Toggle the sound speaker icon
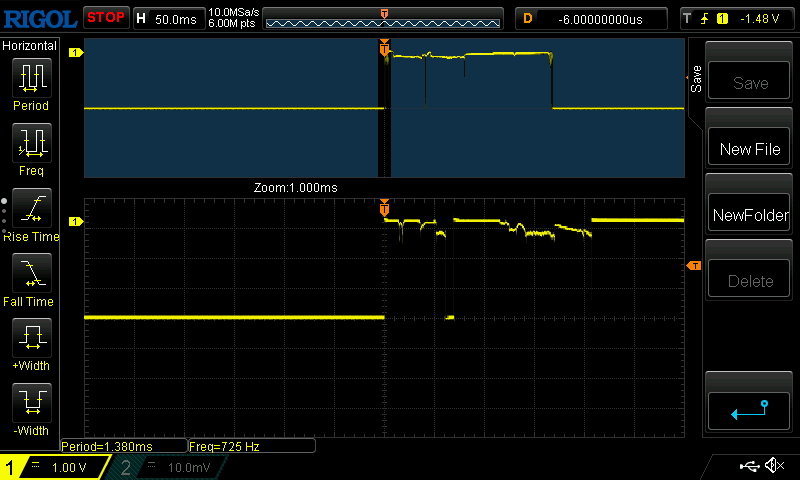Image resolution: width=800 pixels, height=480 pixels. (x=773, y=466)
